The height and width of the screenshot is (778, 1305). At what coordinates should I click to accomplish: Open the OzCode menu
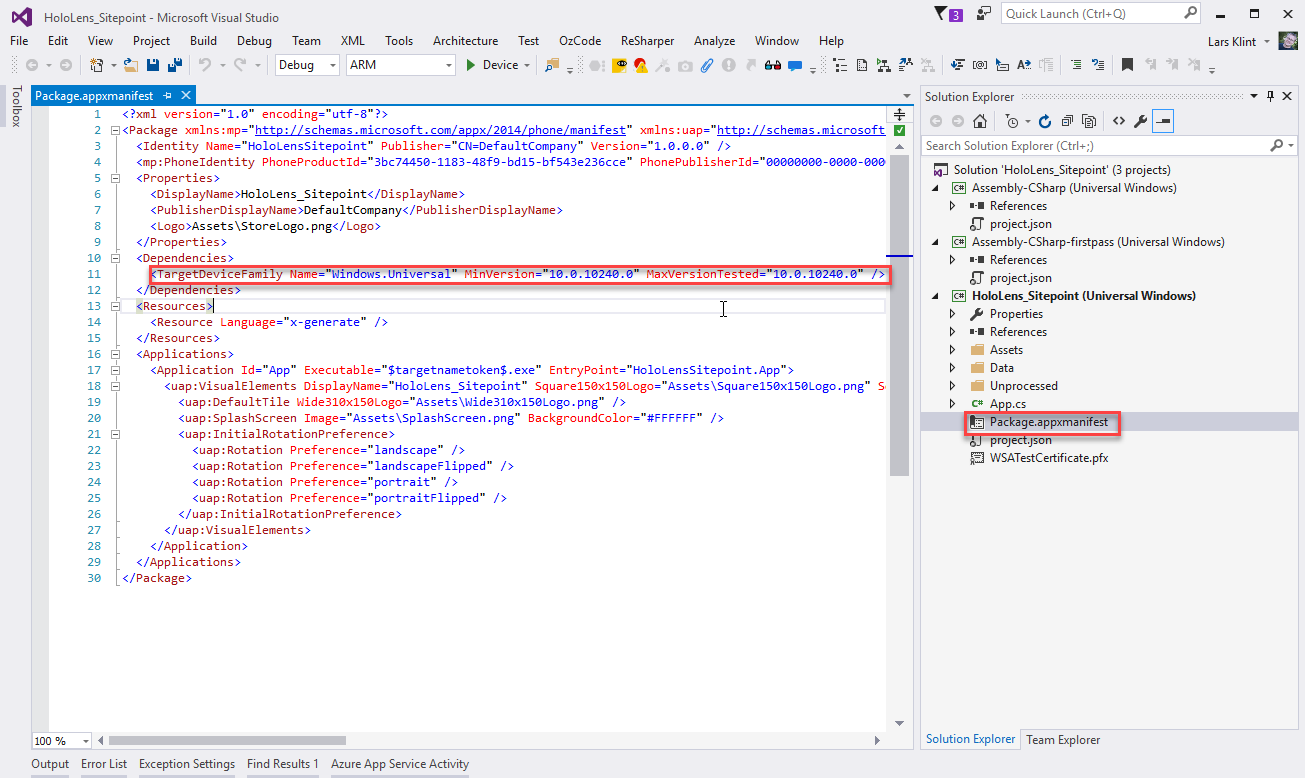580,41
